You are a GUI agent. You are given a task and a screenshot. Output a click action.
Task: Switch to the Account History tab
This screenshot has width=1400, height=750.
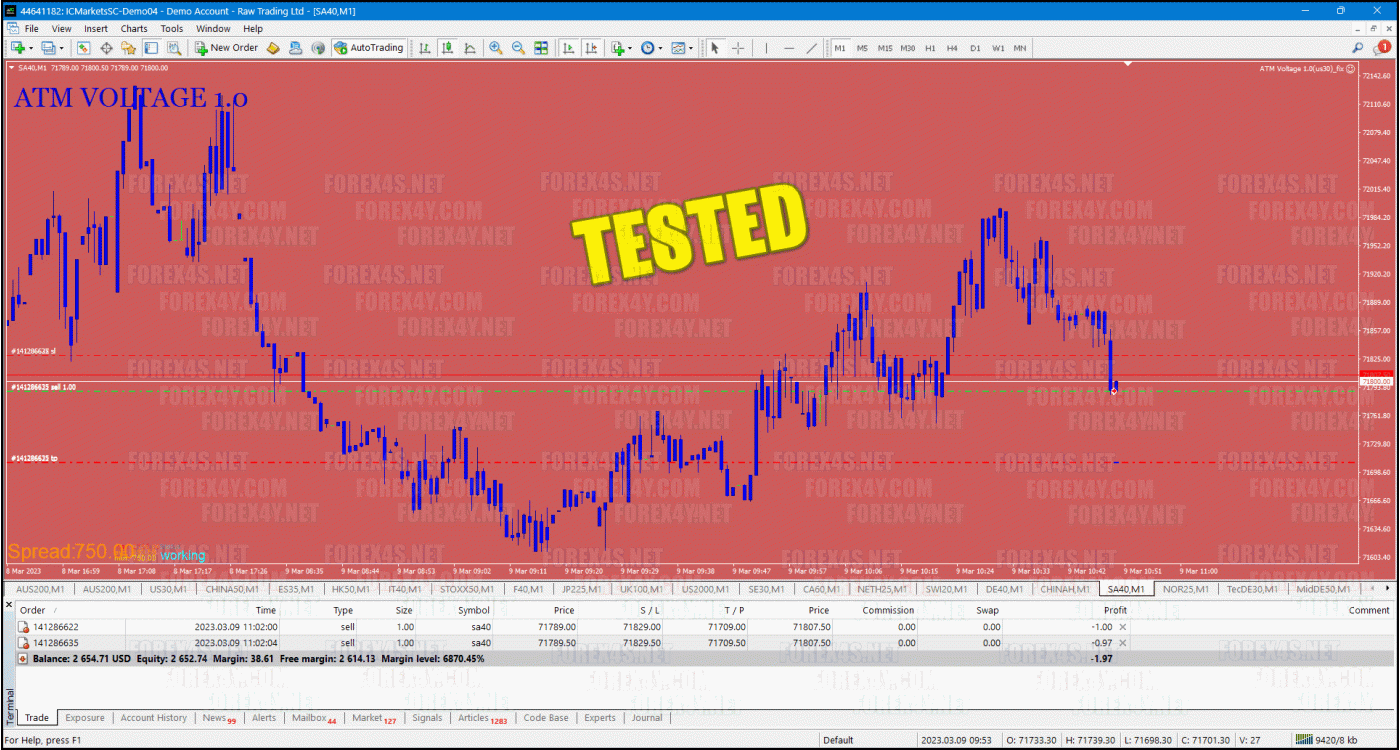coord(153,717)
